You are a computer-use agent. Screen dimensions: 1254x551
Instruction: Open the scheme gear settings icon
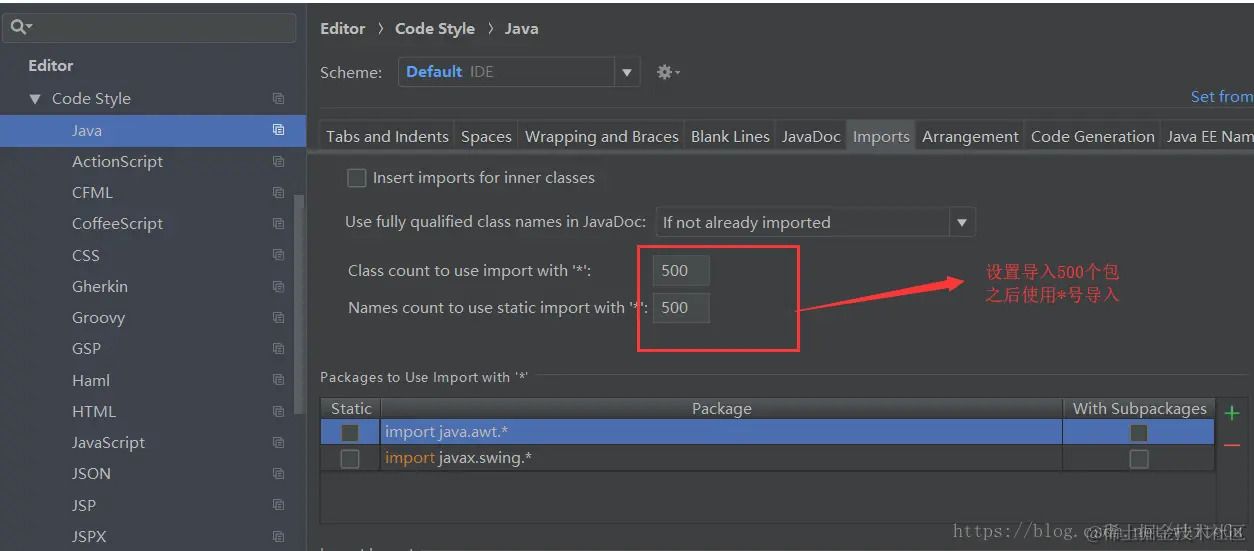667,72
